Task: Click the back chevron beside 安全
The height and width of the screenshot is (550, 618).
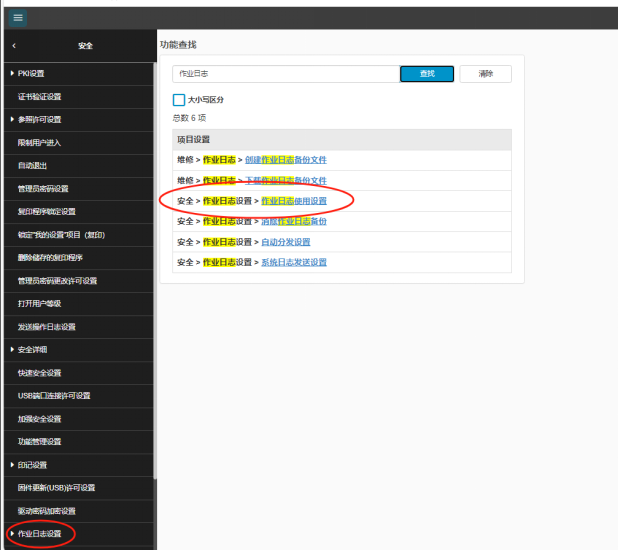Action: coord(14,46)
